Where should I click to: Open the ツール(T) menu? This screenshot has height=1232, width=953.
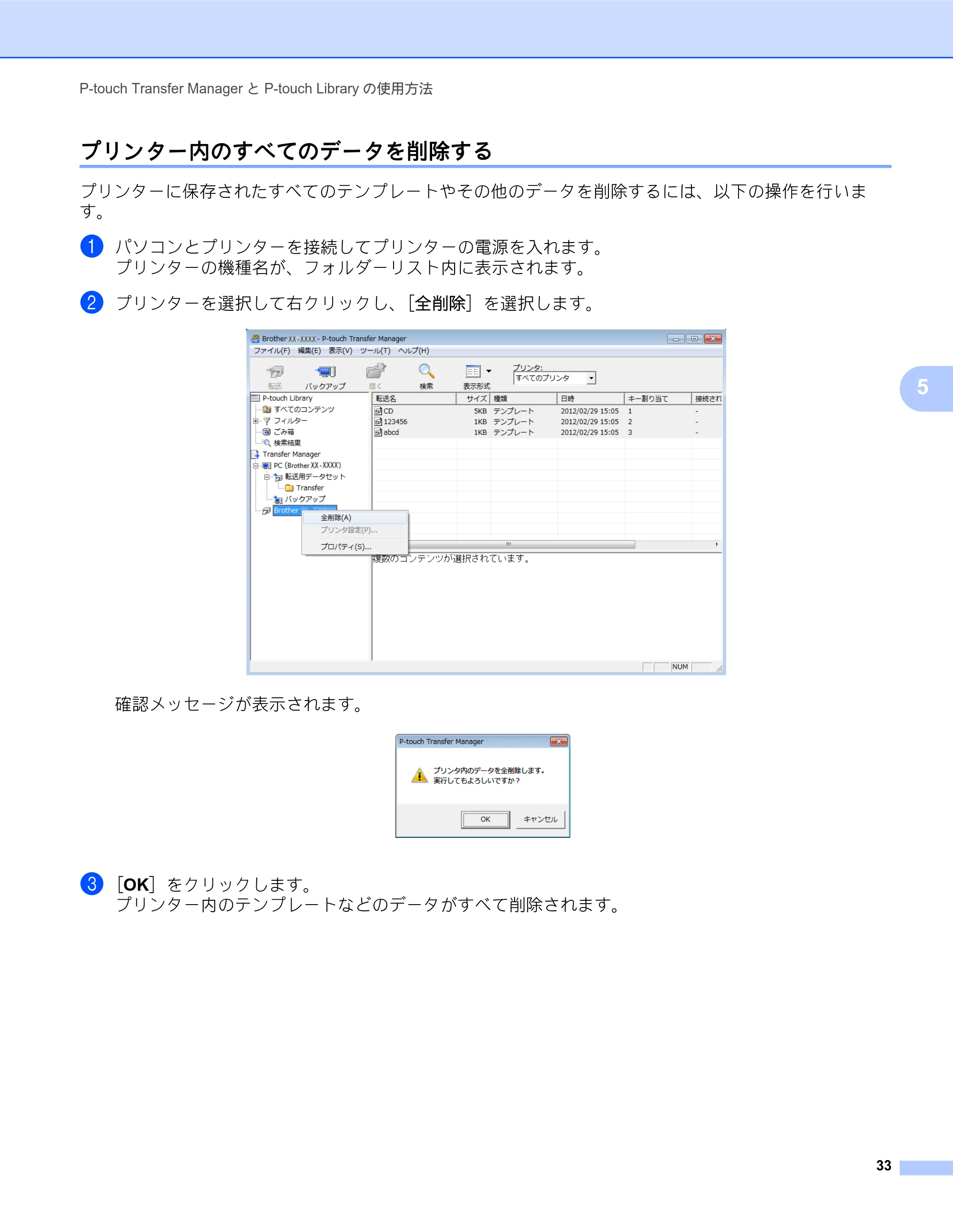[375, 351]
